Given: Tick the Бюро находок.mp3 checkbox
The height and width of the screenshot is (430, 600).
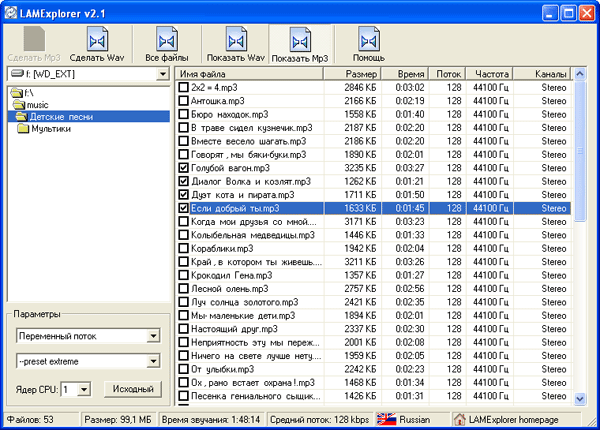Looking at the screenshot, I should (184, 114).
